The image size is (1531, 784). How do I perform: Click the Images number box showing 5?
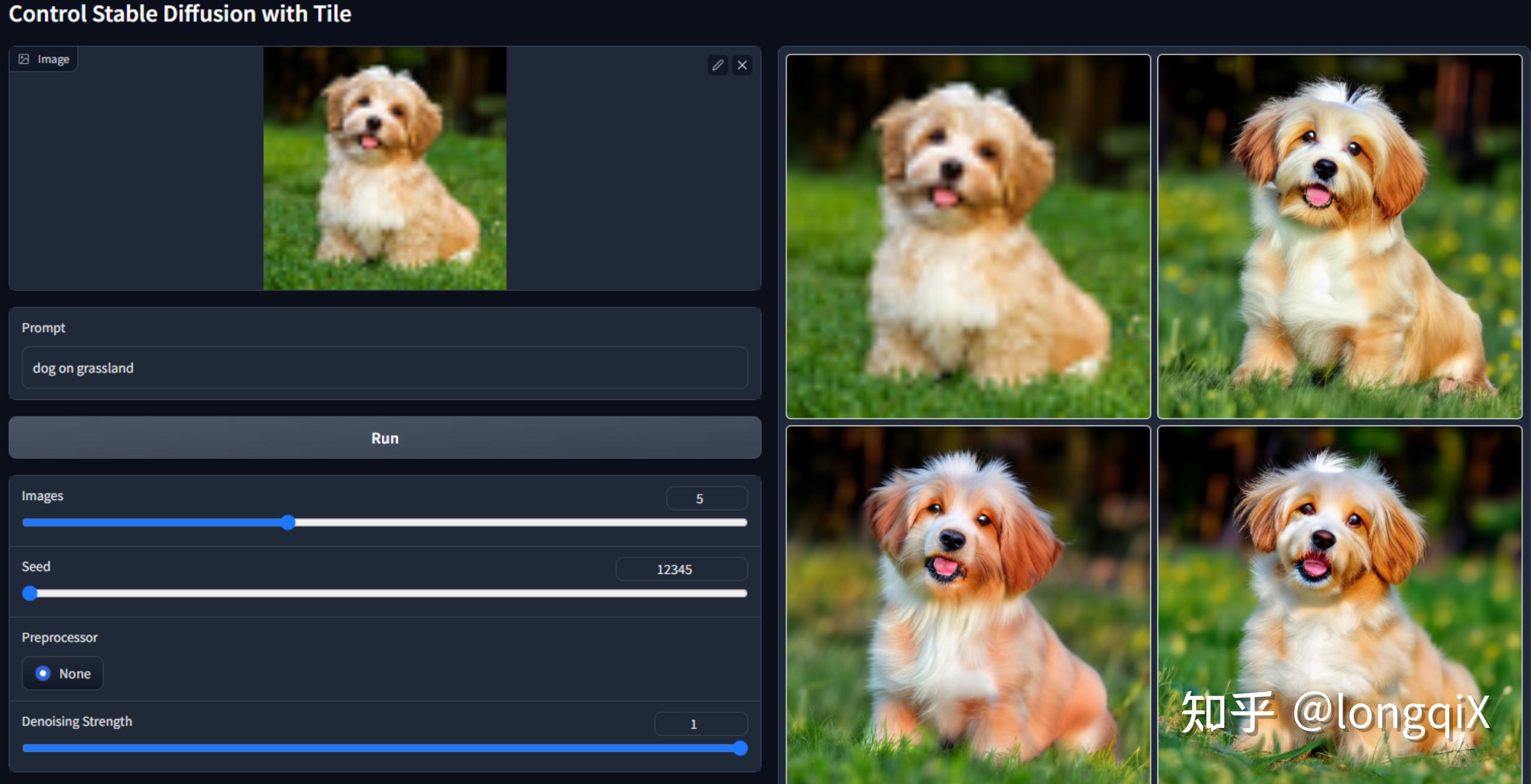point(706,498)
